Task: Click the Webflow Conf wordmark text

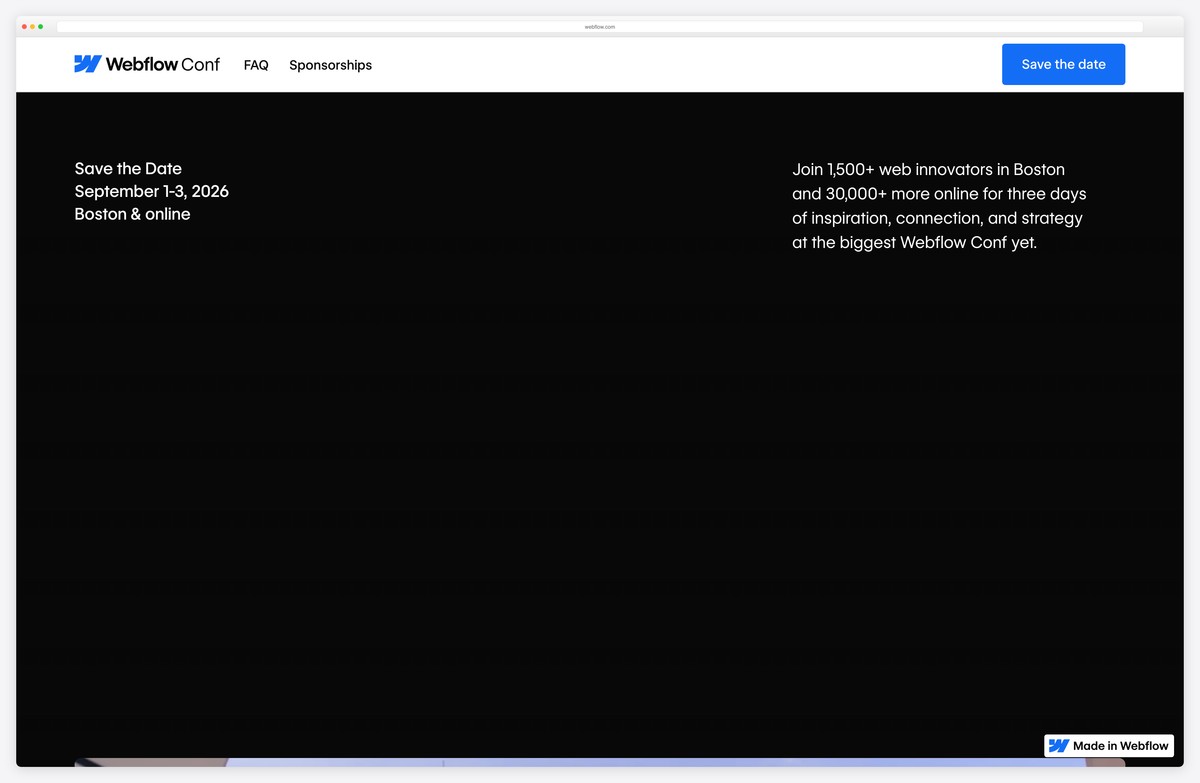Action: [162, 64]
